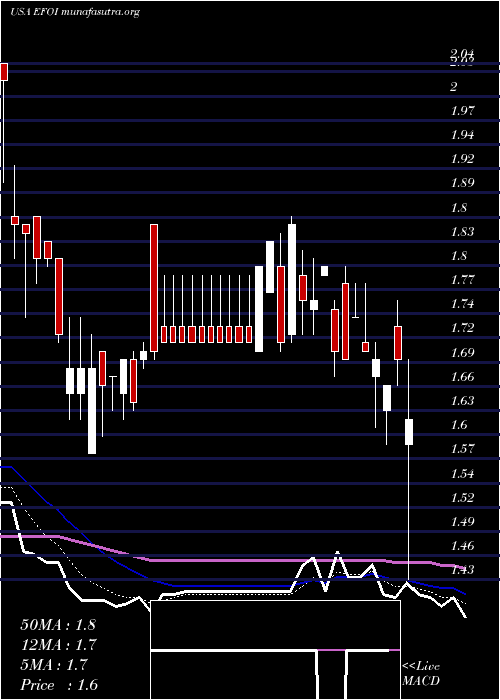Click the 5MA : 1.7 legend text
Viewport: 500px width, 700px height.
(54, 664)
